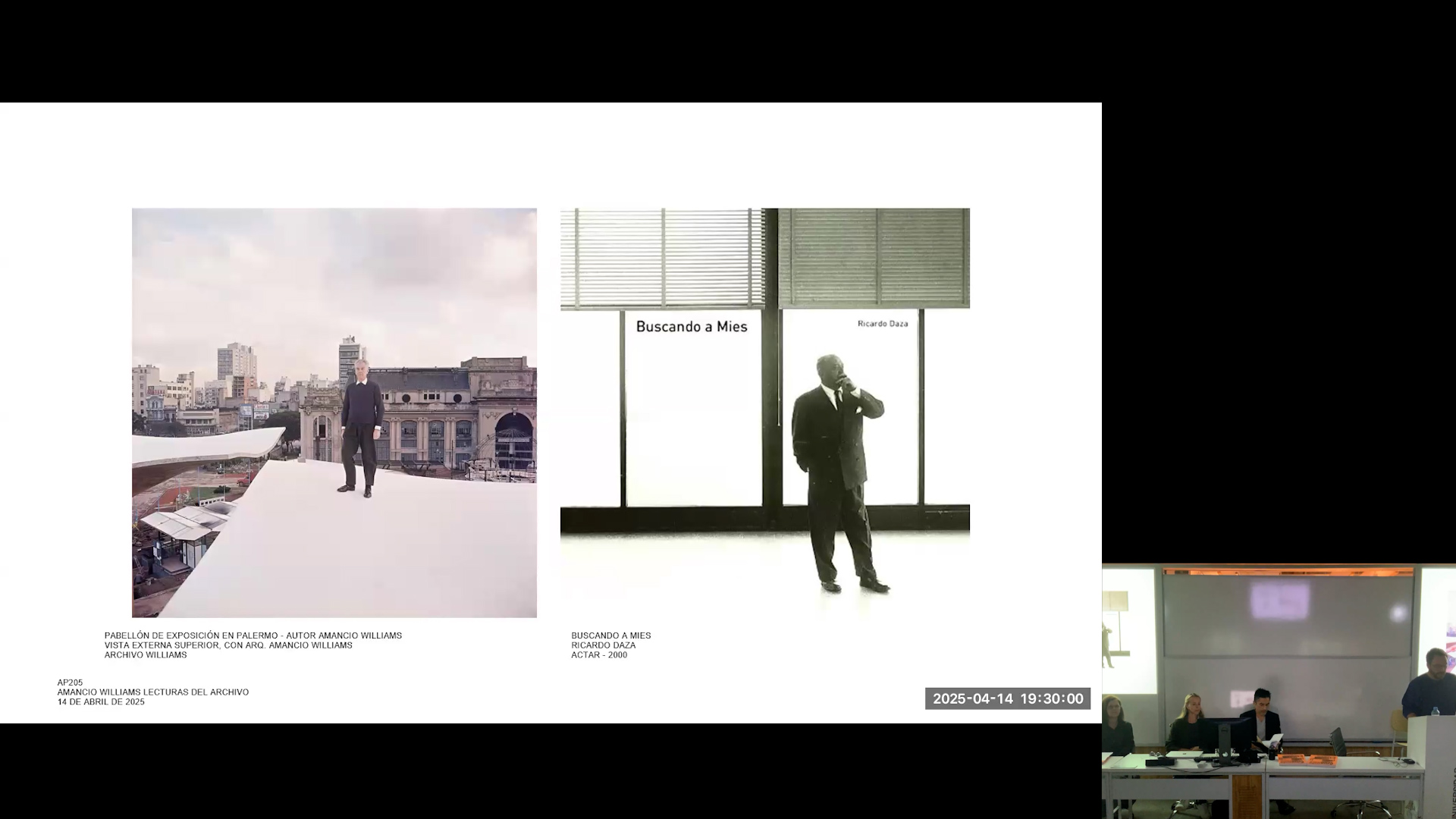Click the 'ACTAR - 2000' caption text
The image size is (1456, 819).
click(598, 655)
